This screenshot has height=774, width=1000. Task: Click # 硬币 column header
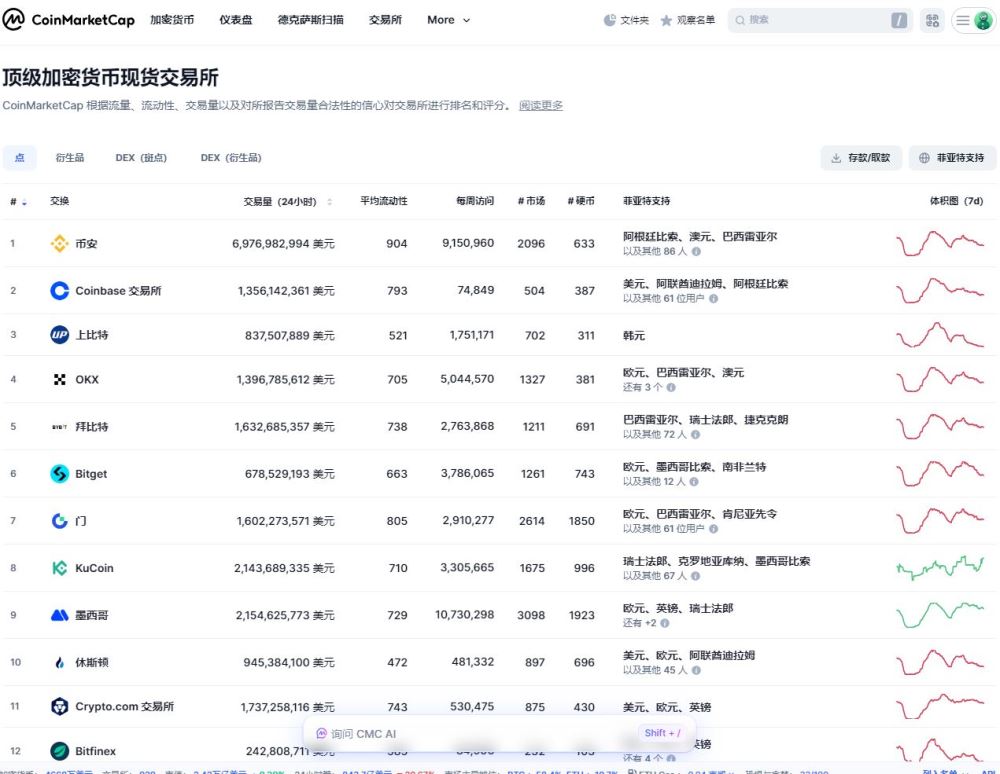pos(581,201)
